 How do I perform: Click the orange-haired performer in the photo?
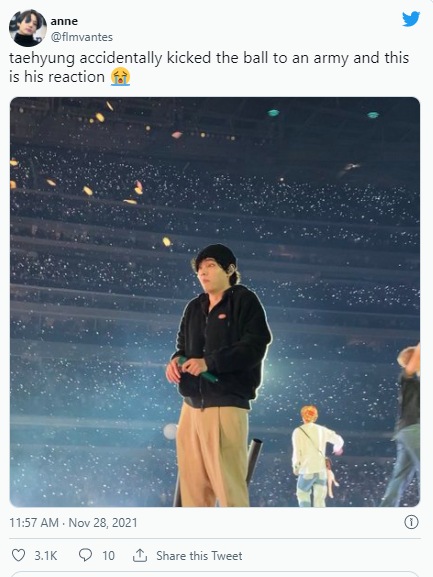(316, 456)
